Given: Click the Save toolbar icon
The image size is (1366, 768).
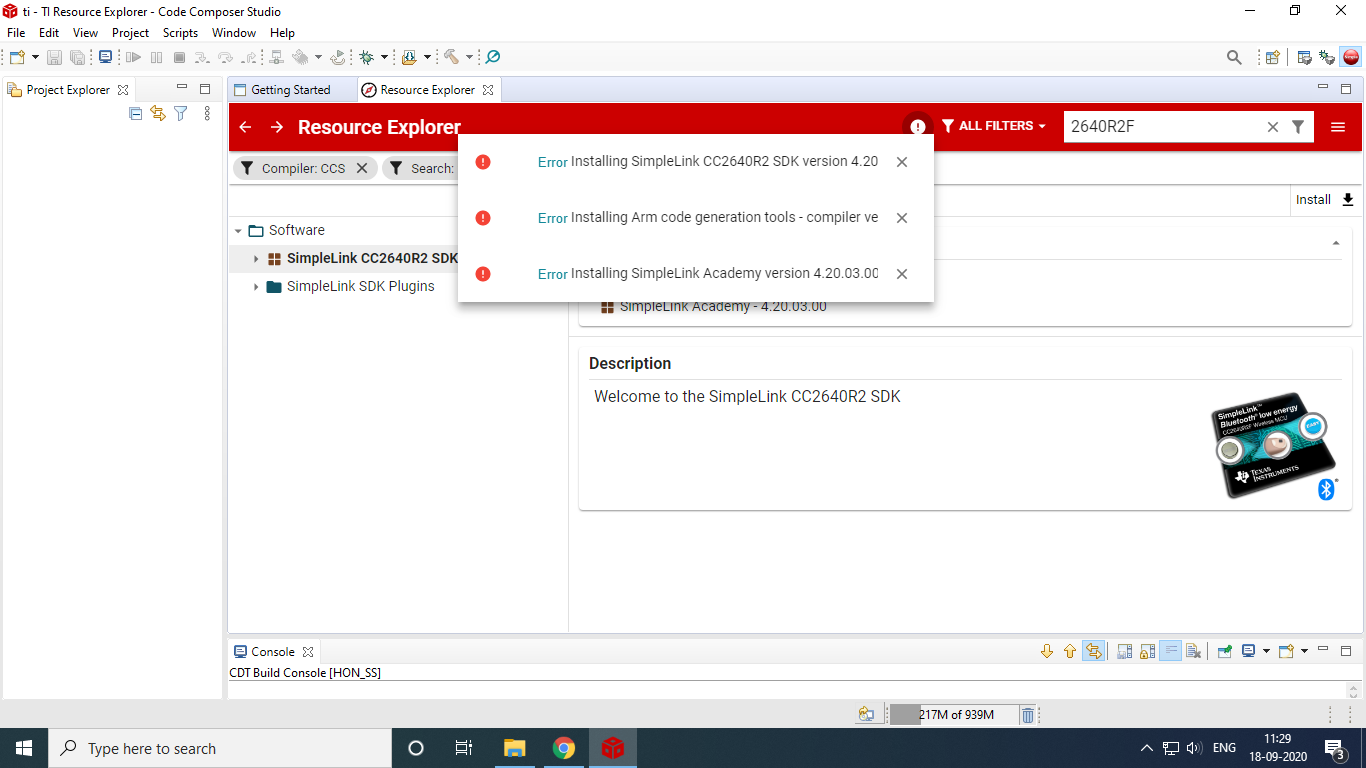Looking at the screenshot, I should (54, 57).
